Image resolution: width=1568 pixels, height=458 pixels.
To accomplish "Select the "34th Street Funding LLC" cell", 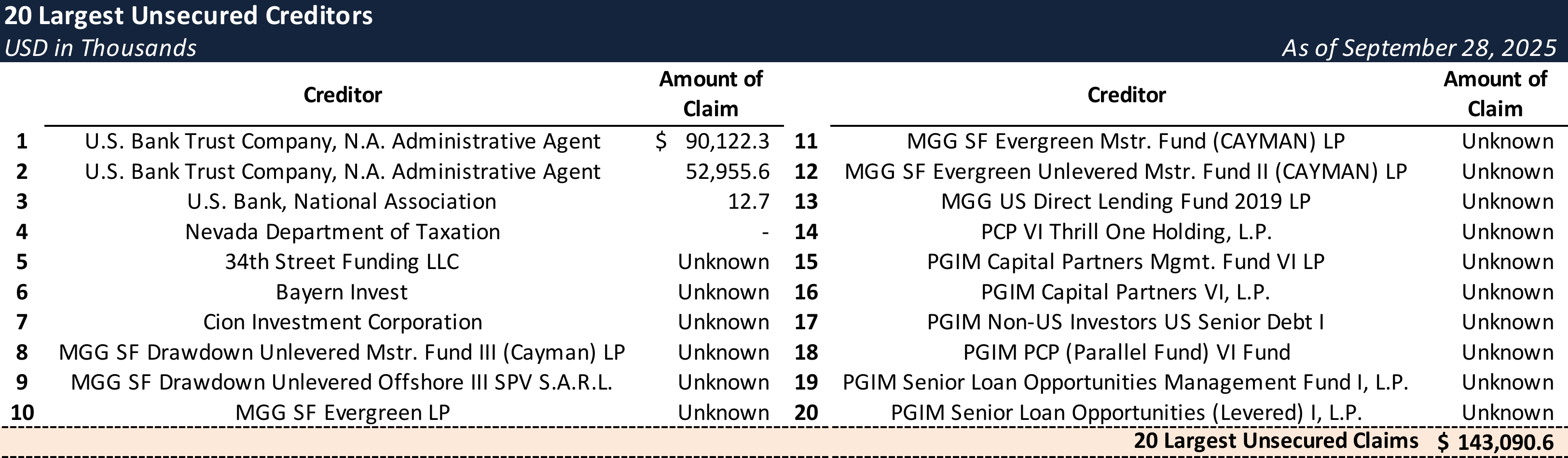I will 342,261.
